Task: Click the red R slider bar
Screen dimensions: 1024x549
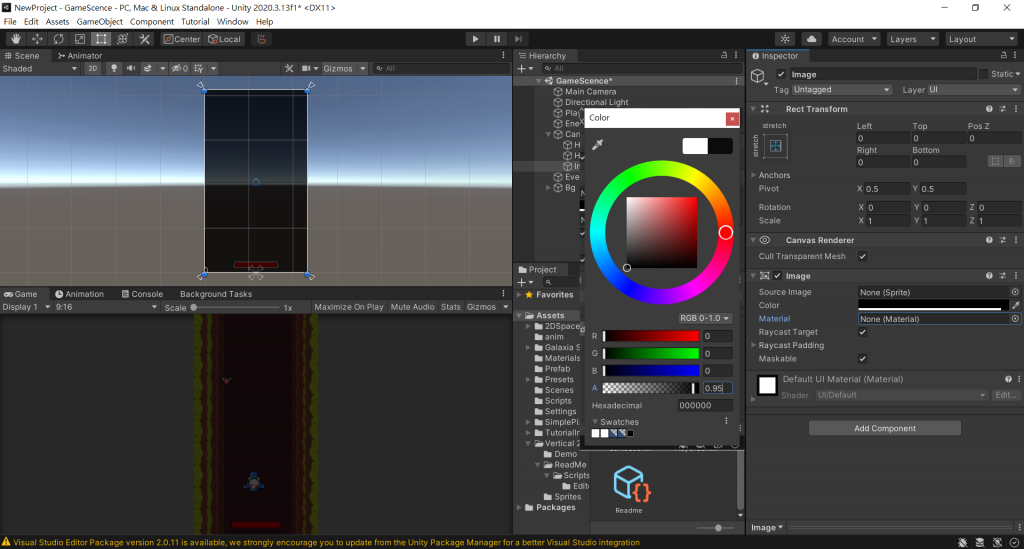Action: (651, 336)
